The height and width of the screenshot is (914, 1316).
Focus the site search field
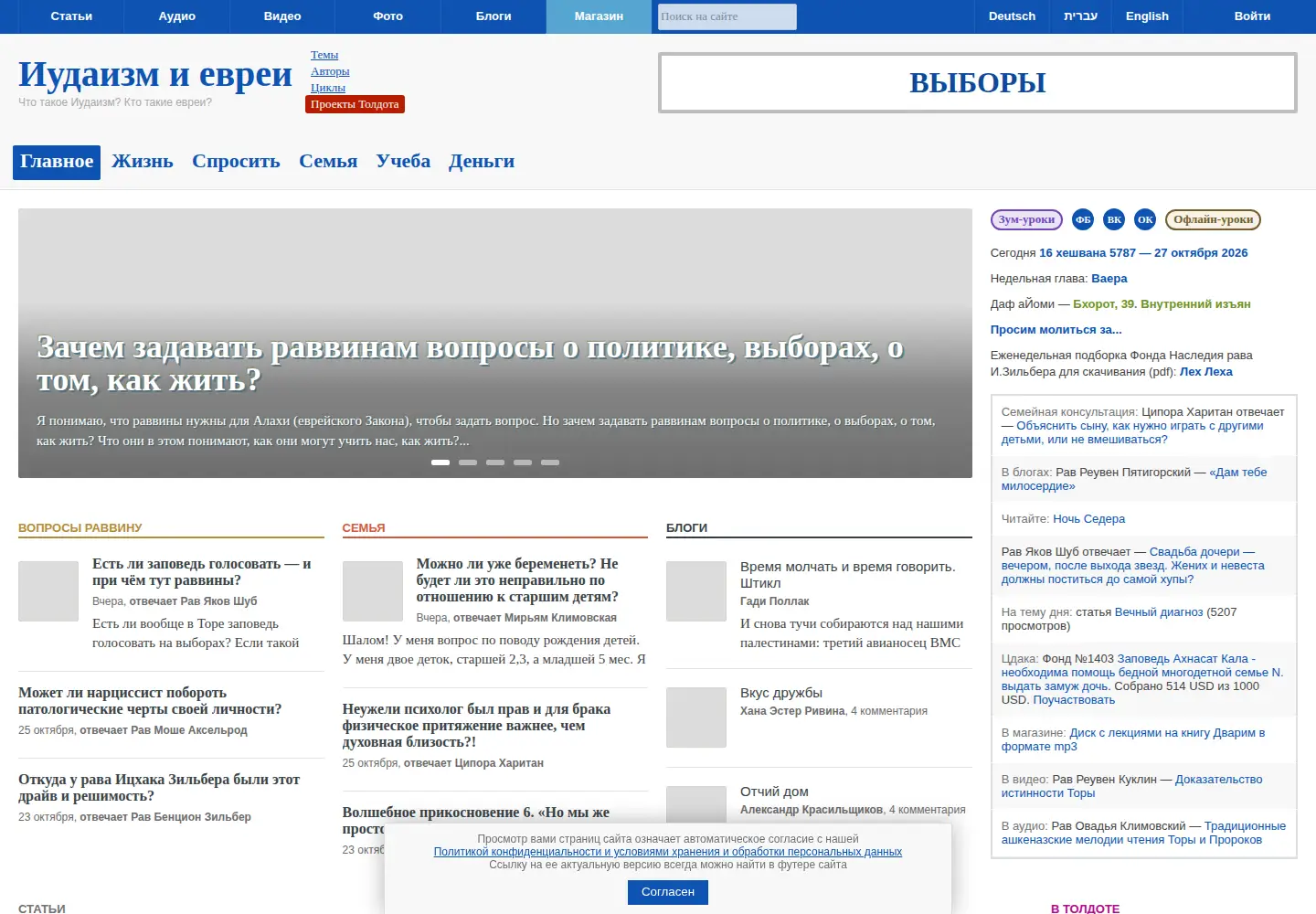(727, 16)
